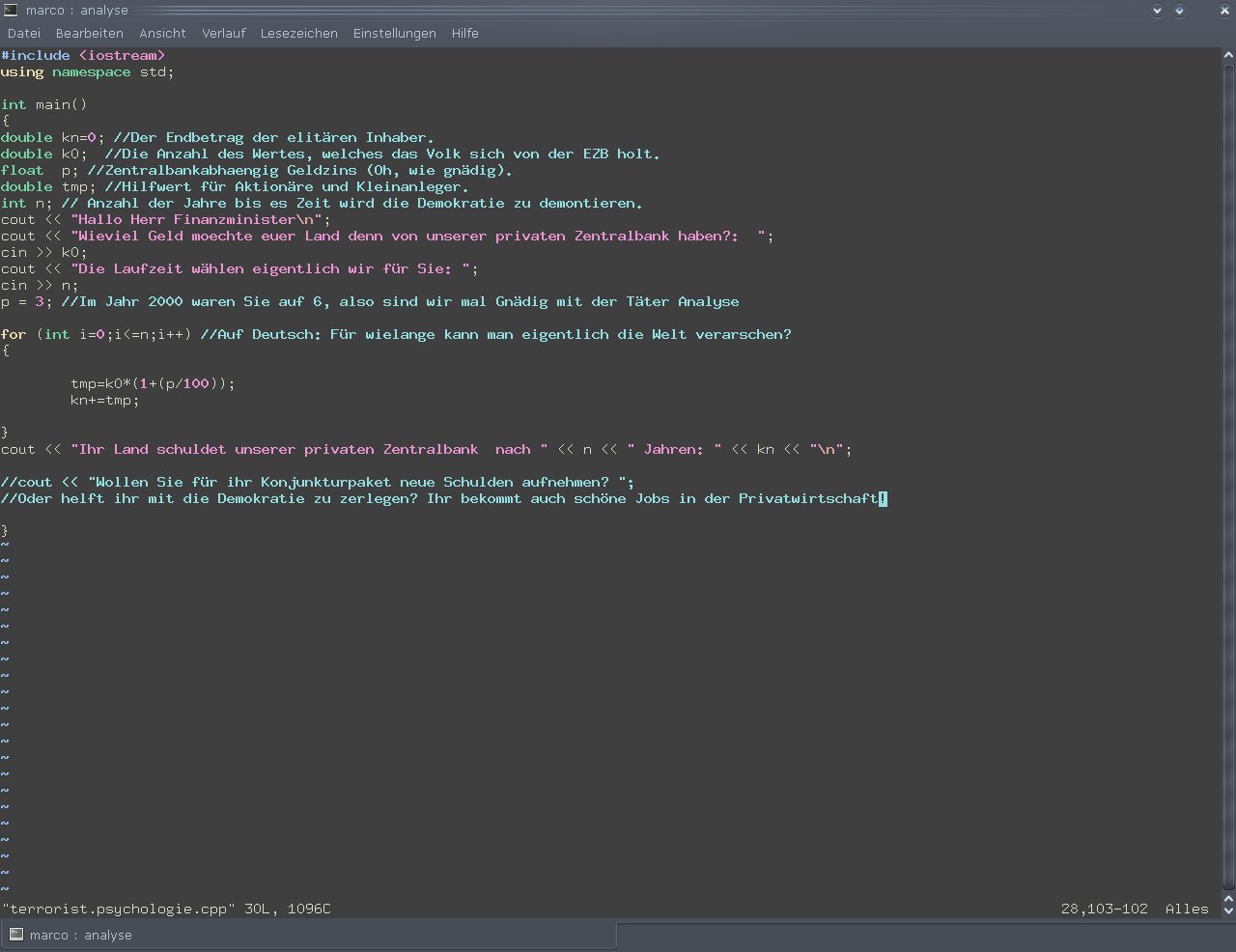Click the commented-out '//cout << "Wollen Sie' line
This screenshot has height=952, width=1236.
click(x=318, y=482)
